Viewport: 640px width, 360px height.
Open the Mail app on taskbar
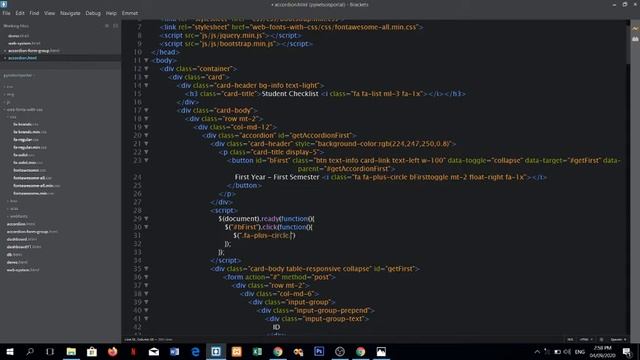(154, 351)
